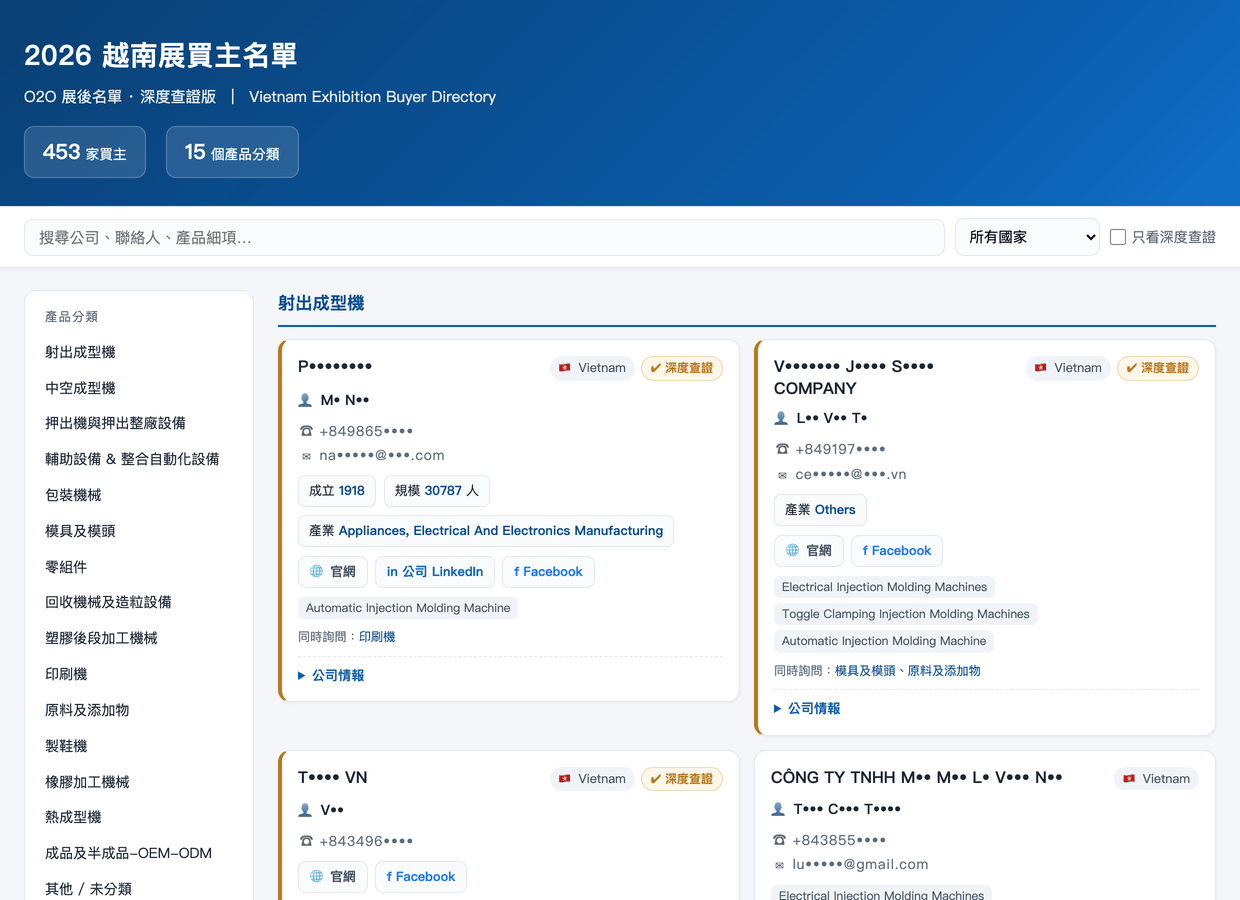Click the 453 家買主 stat badge
Image resolution: width=1240 pixels, height=900 pixels.
85,152
